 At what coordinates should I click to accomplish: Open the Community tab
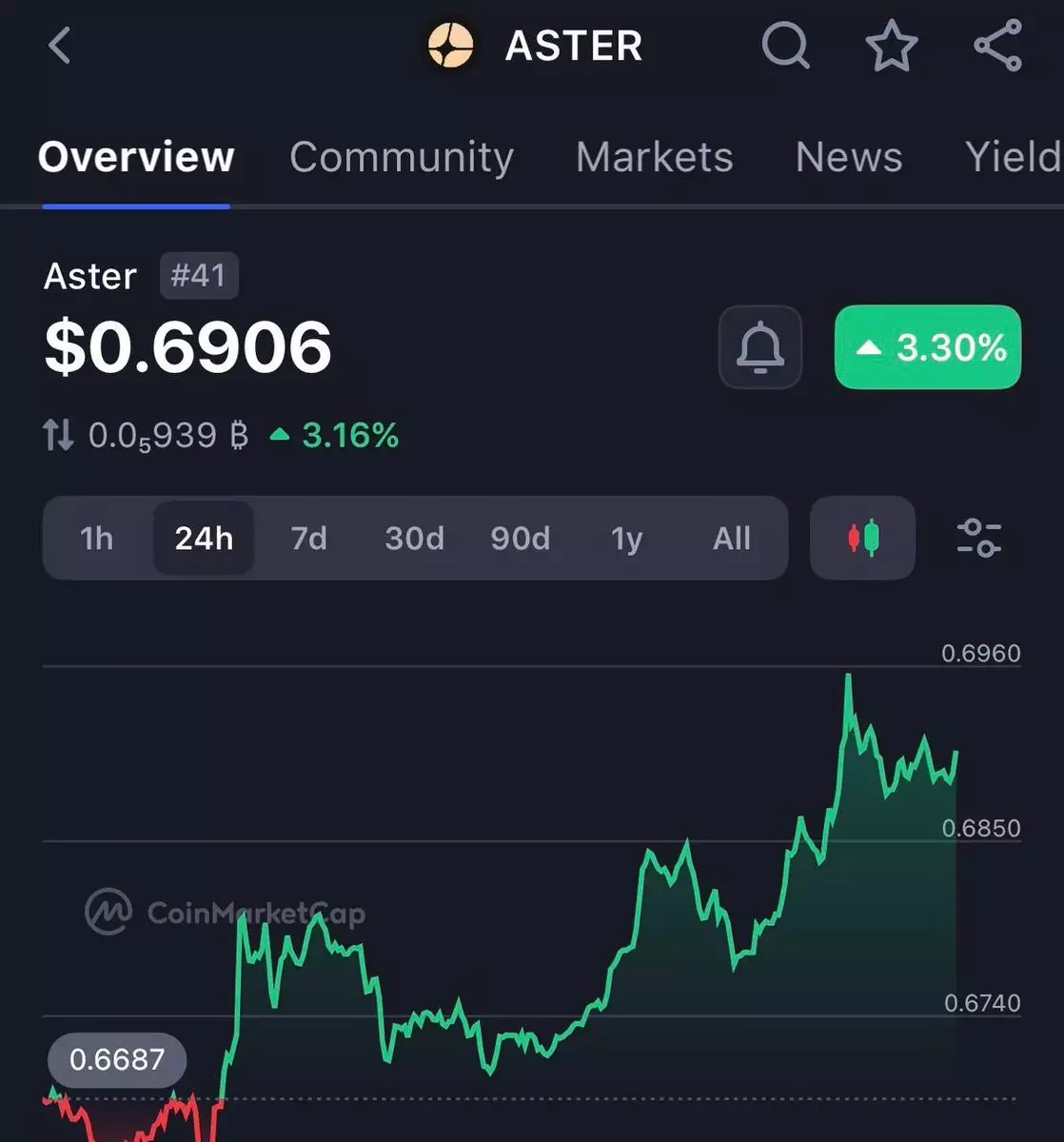tap(402, 157)
